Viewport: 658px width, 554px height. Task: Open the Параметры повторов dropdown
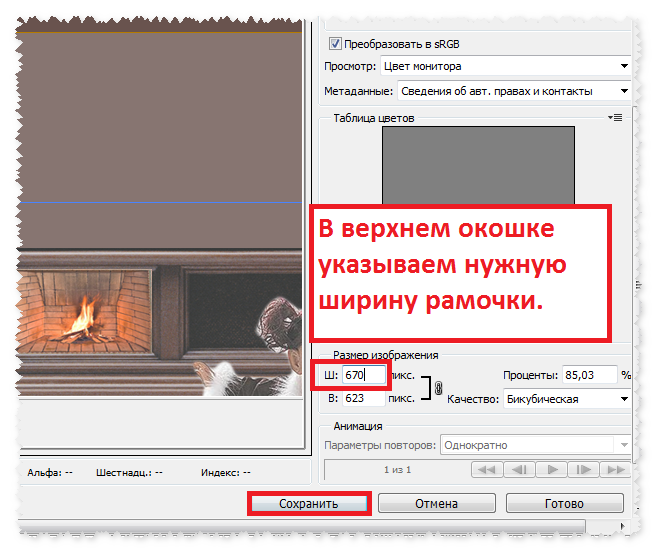click(x=535, y=445)
